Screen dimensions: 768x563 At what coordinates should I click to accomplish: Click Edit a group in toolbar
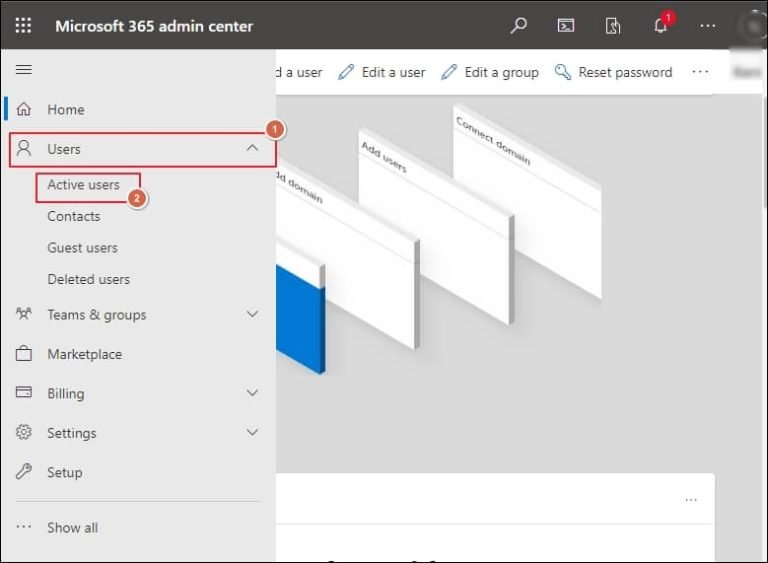tap(490, 72)
